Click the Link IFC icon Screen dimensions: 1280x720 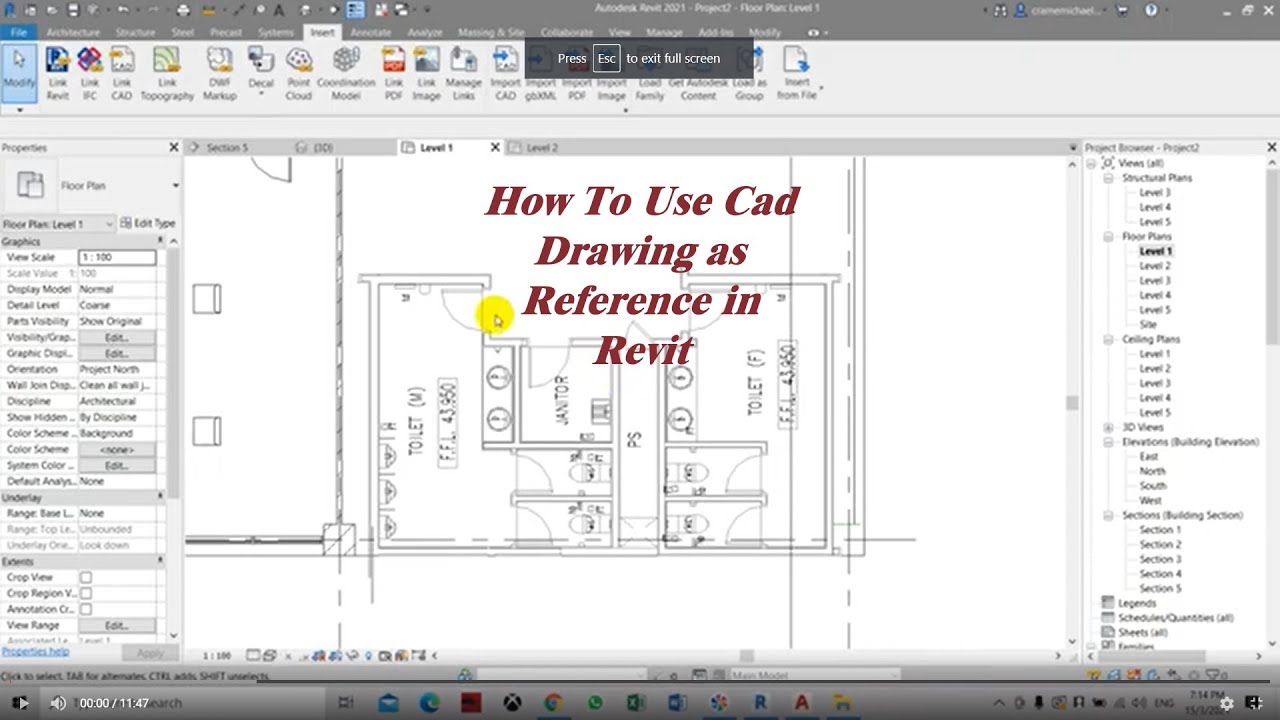[90, 73]
